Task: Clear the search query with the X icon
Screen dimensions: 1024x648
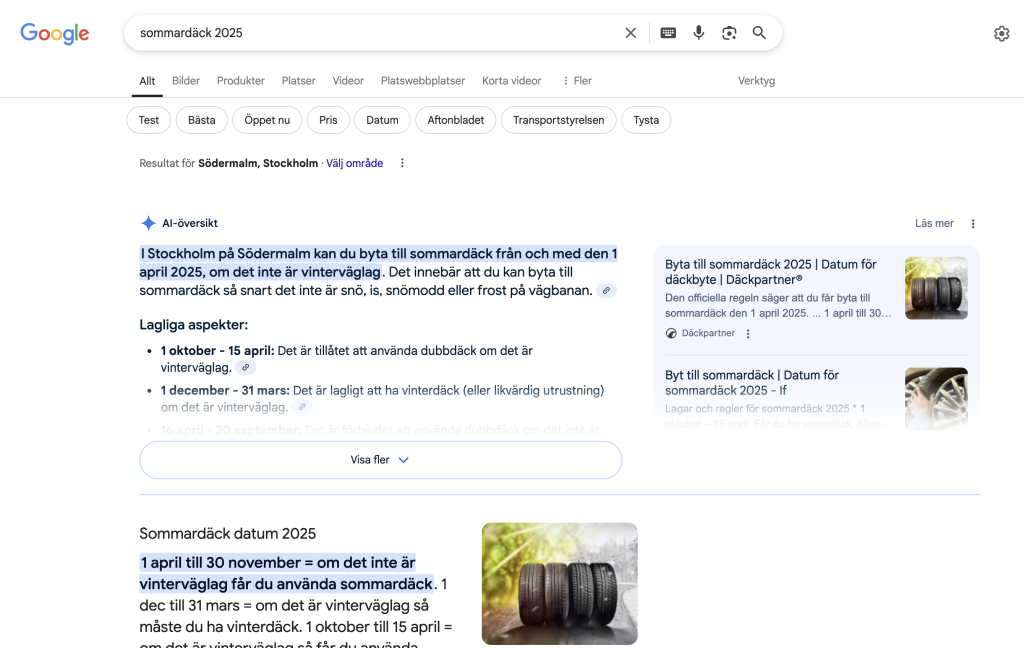Action: [630, 33]
